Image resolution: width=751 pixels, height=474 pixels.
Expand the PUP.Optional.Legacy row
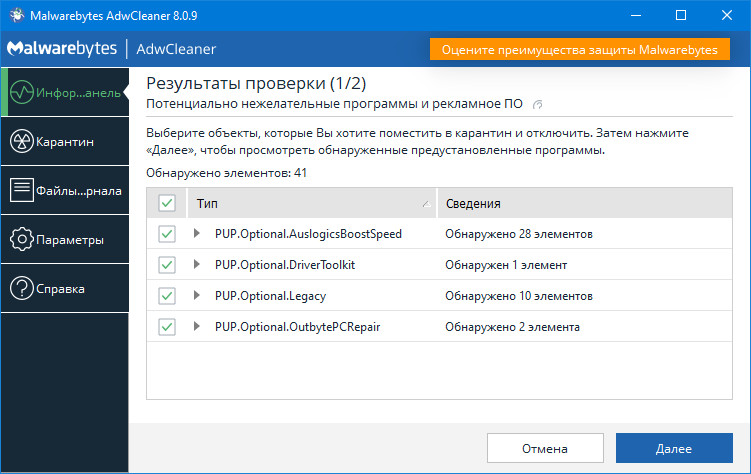pyautogui.click(x=196, y=295)
